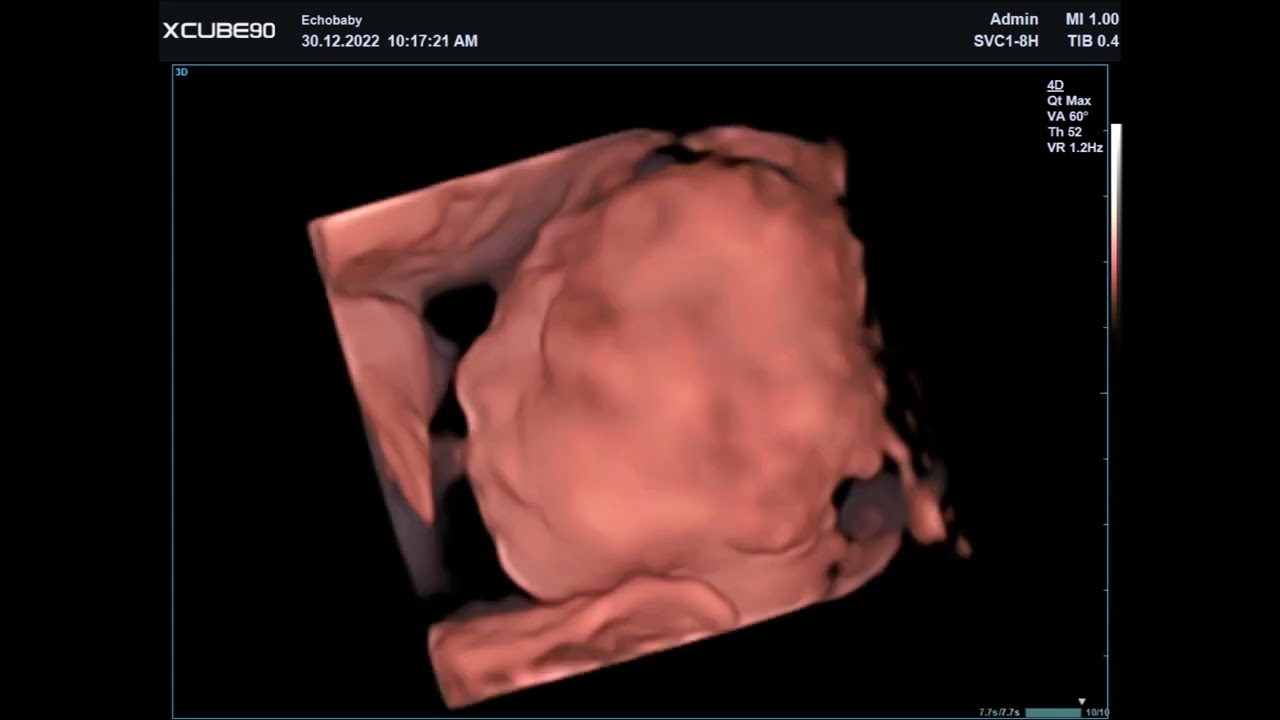Click the 4D mode label
Screen dimensions: 1280x720
(1055, 86)
